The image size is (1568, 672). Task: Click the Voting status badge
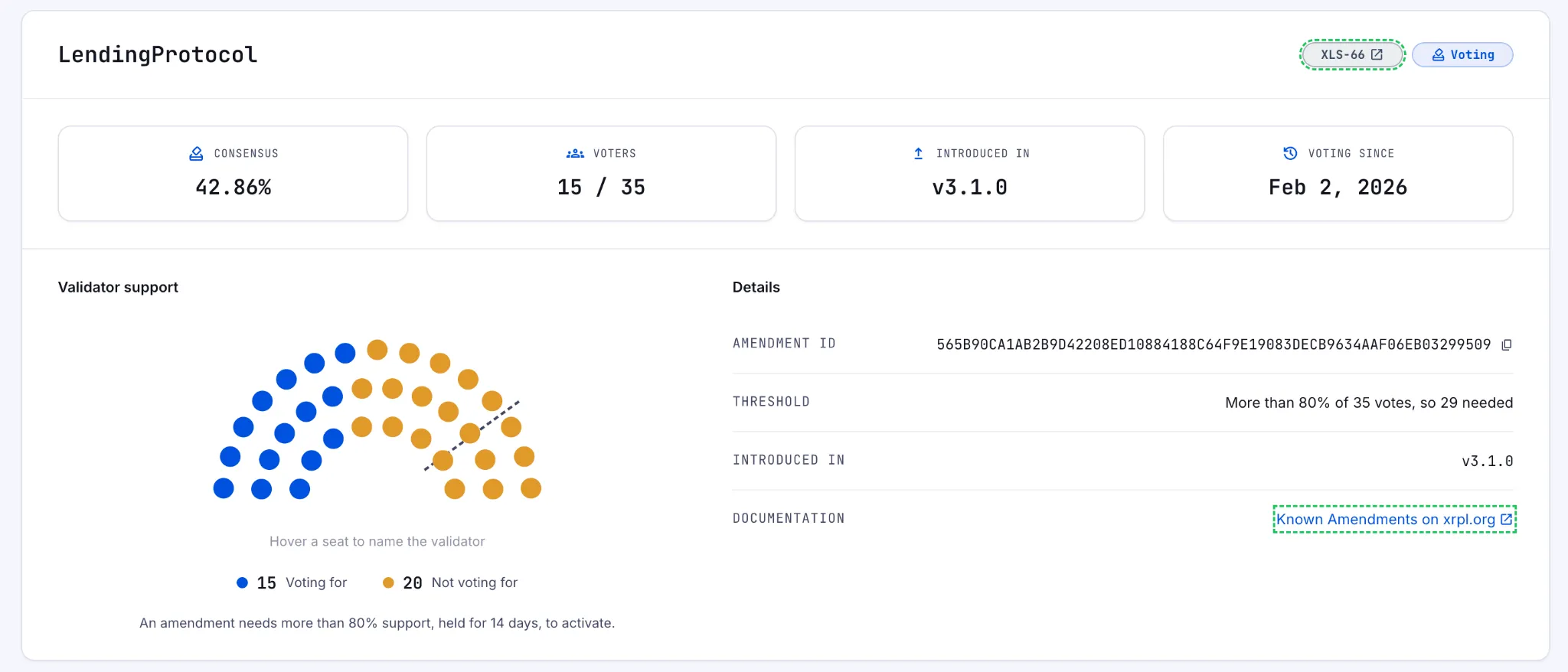click(x=1462, y=54)
